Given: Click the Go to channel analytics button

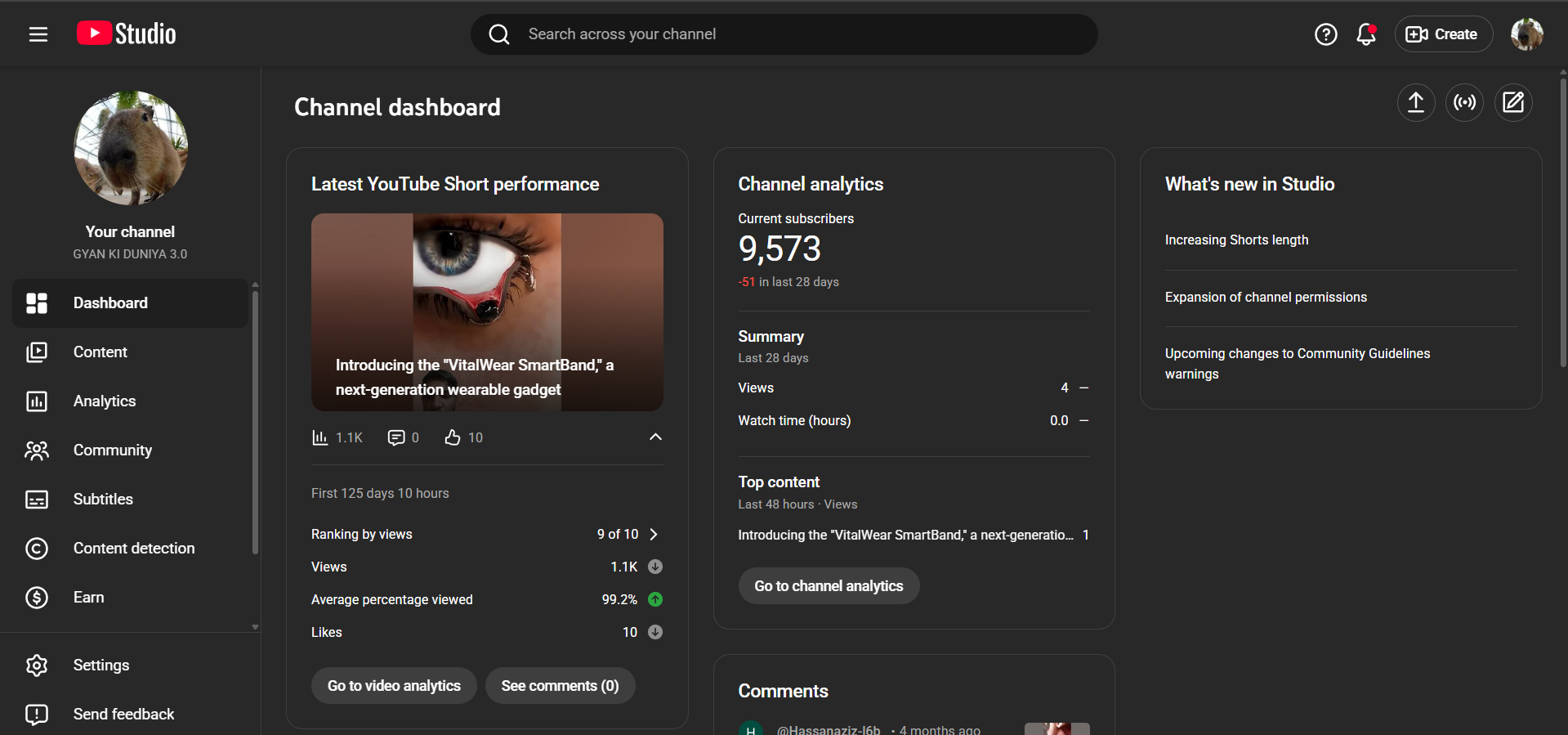Looking at the screenshot, I should (x=829, y=586).
